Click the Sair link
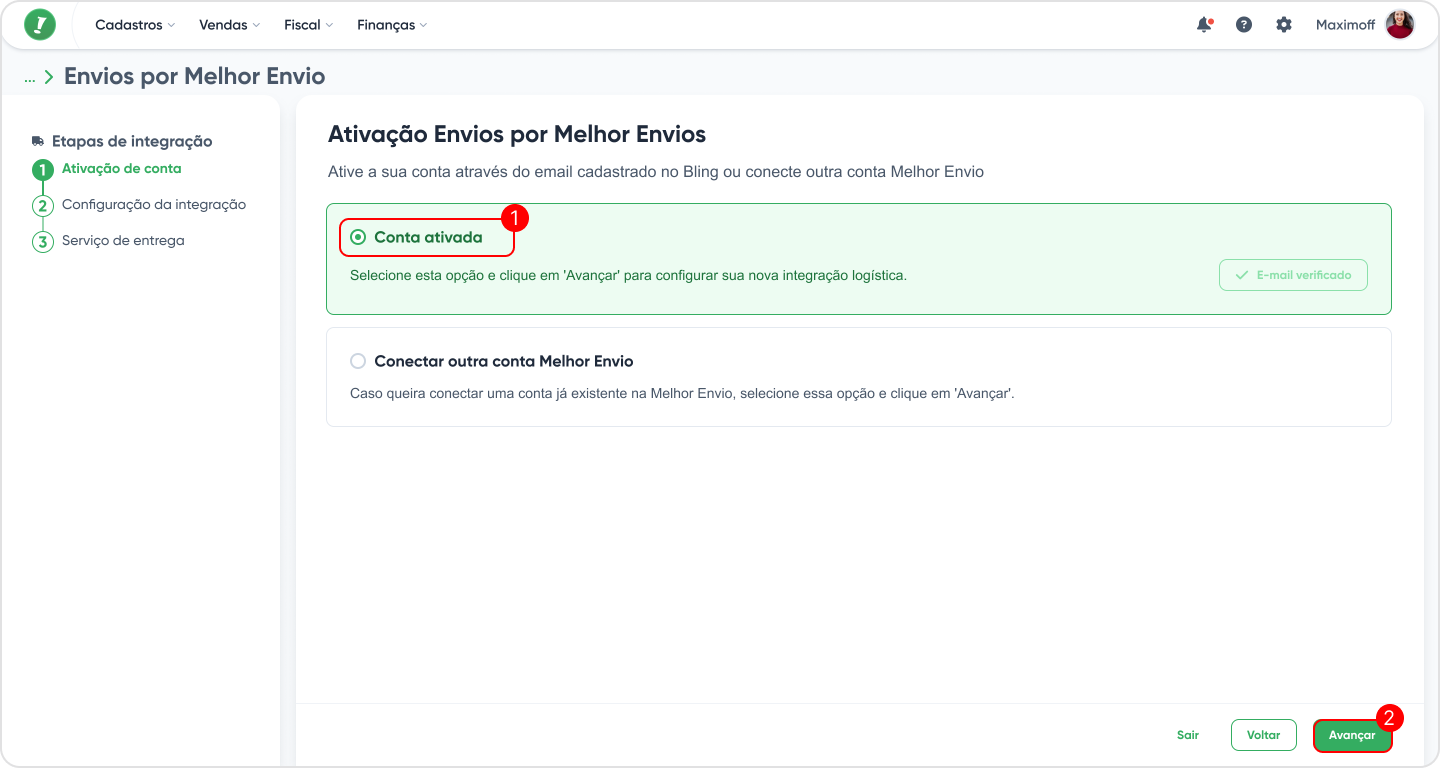The width and height of the screenshot is (1440, 768). pos(1188,735)
